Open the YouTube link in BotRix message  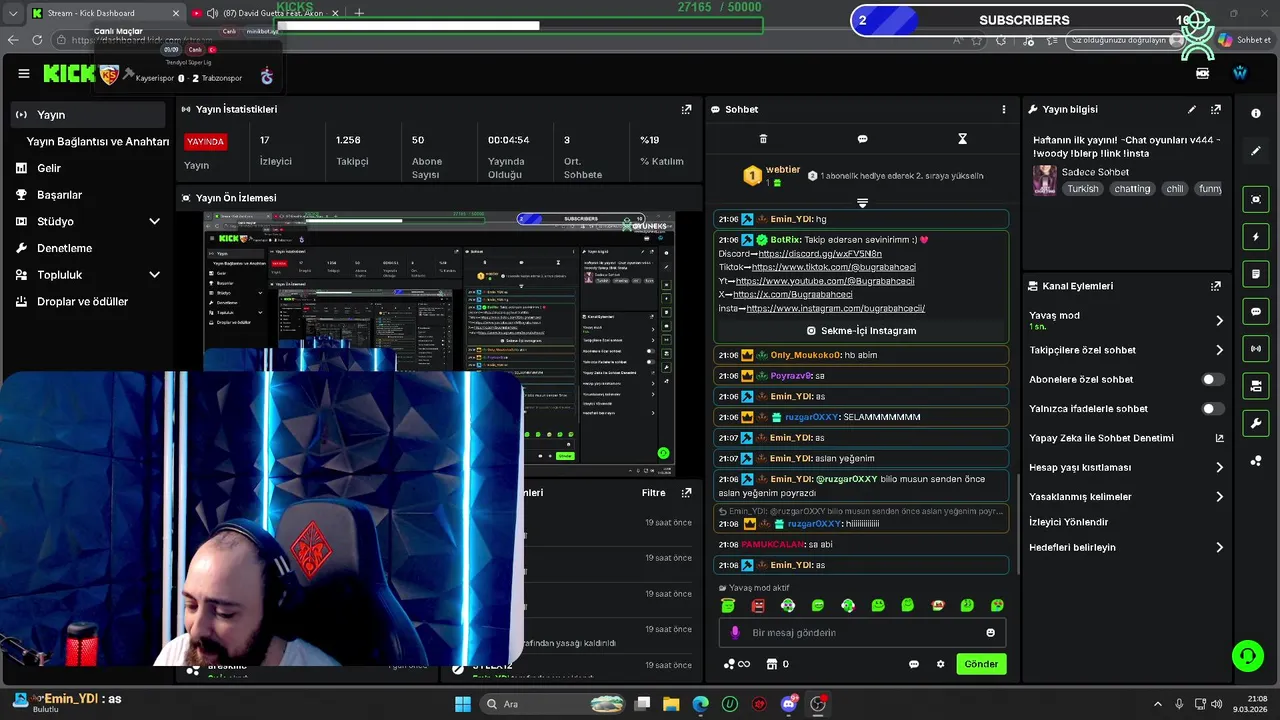click(x=824, y=281)
